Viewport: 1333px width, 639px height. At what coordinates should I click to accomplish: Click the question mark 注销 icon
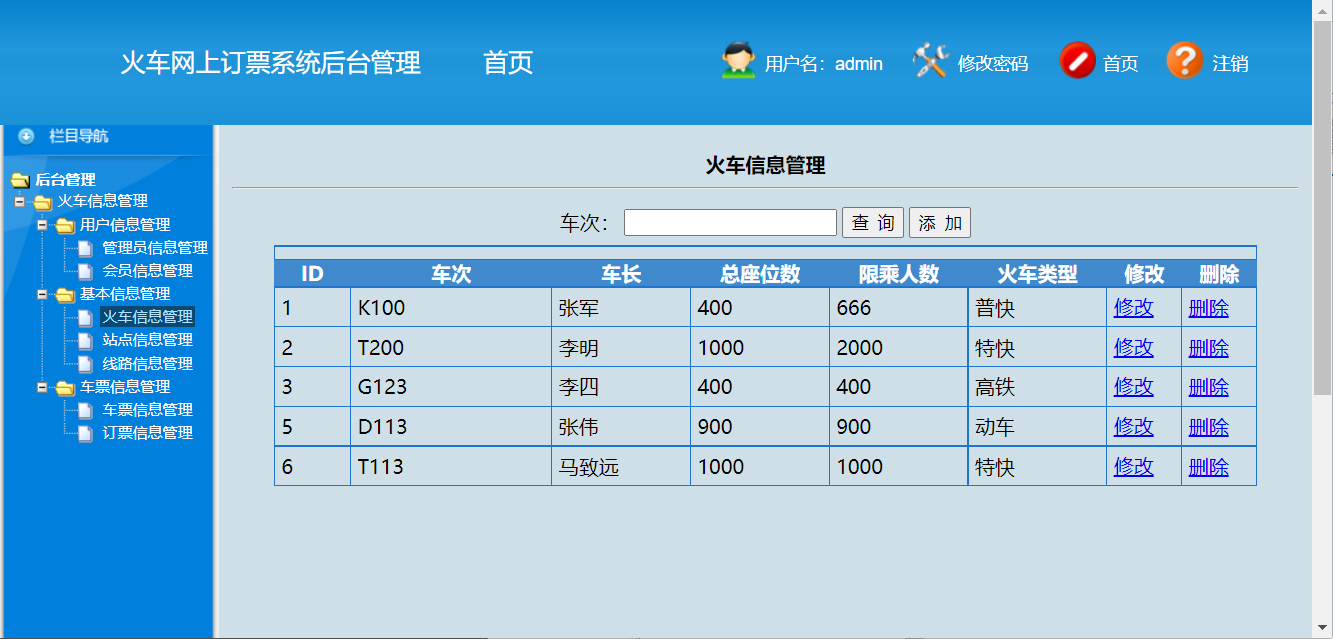[1186, 62]
